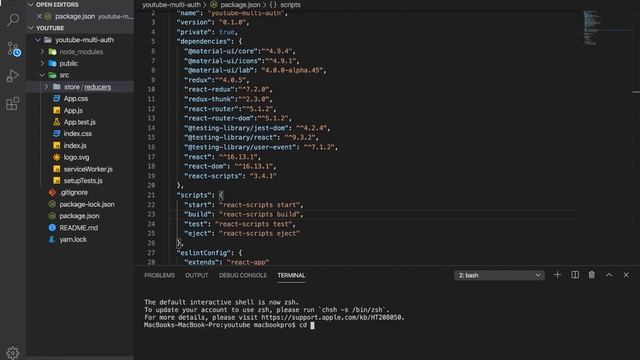Open logo.svg file
Viewport: 640px width, 360px height.
76,157
